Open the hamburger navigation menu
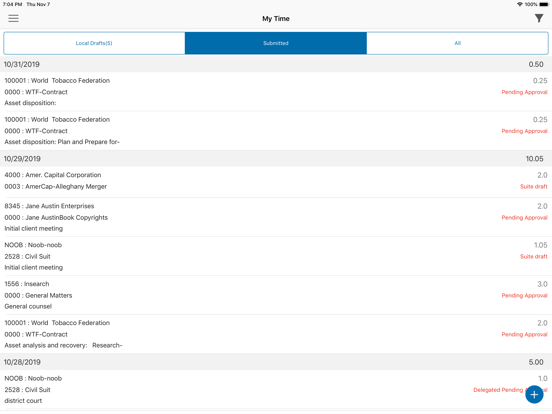Image resolution: width=552 pixels, height=414 pixels. 13,18
